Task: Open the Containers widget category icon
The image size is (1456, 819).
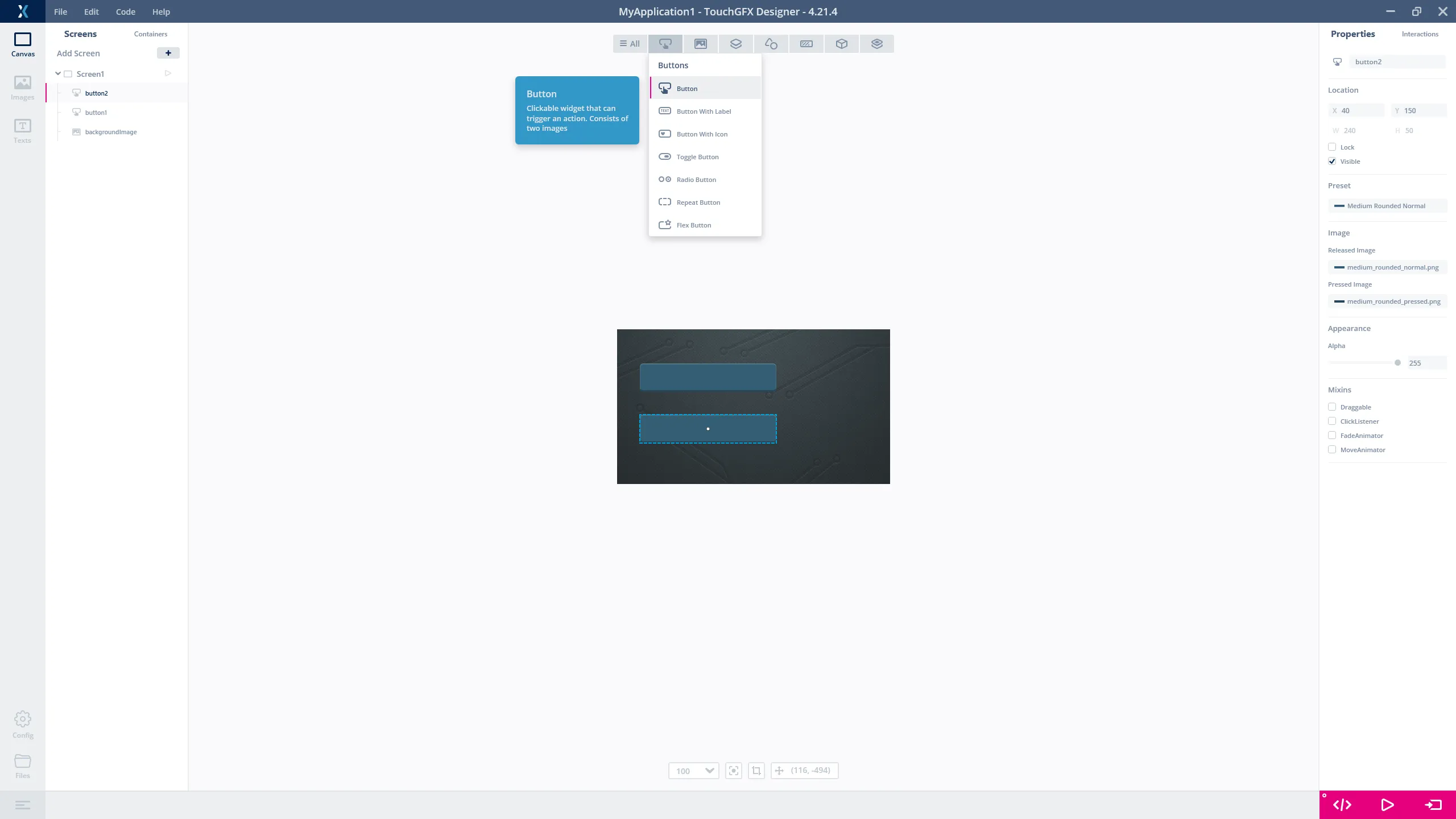Action: tap(735, 44)
